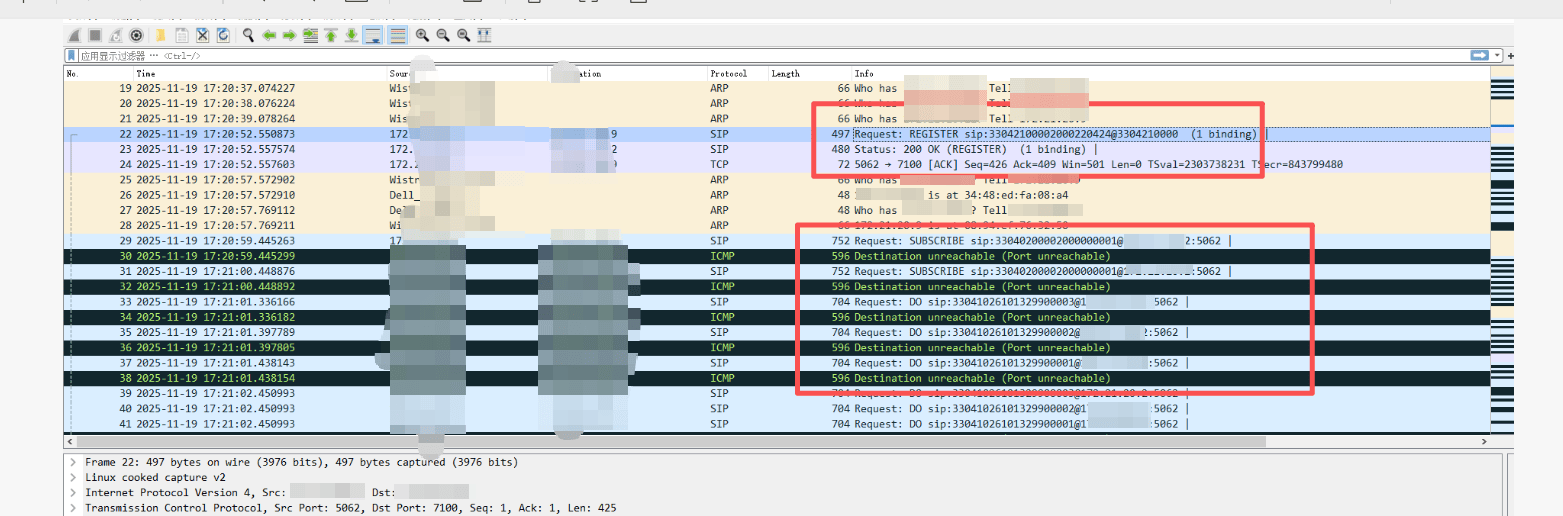1563x516 pixels.
Task: Zoom in on packet list text
Action: tap(422, 35)
